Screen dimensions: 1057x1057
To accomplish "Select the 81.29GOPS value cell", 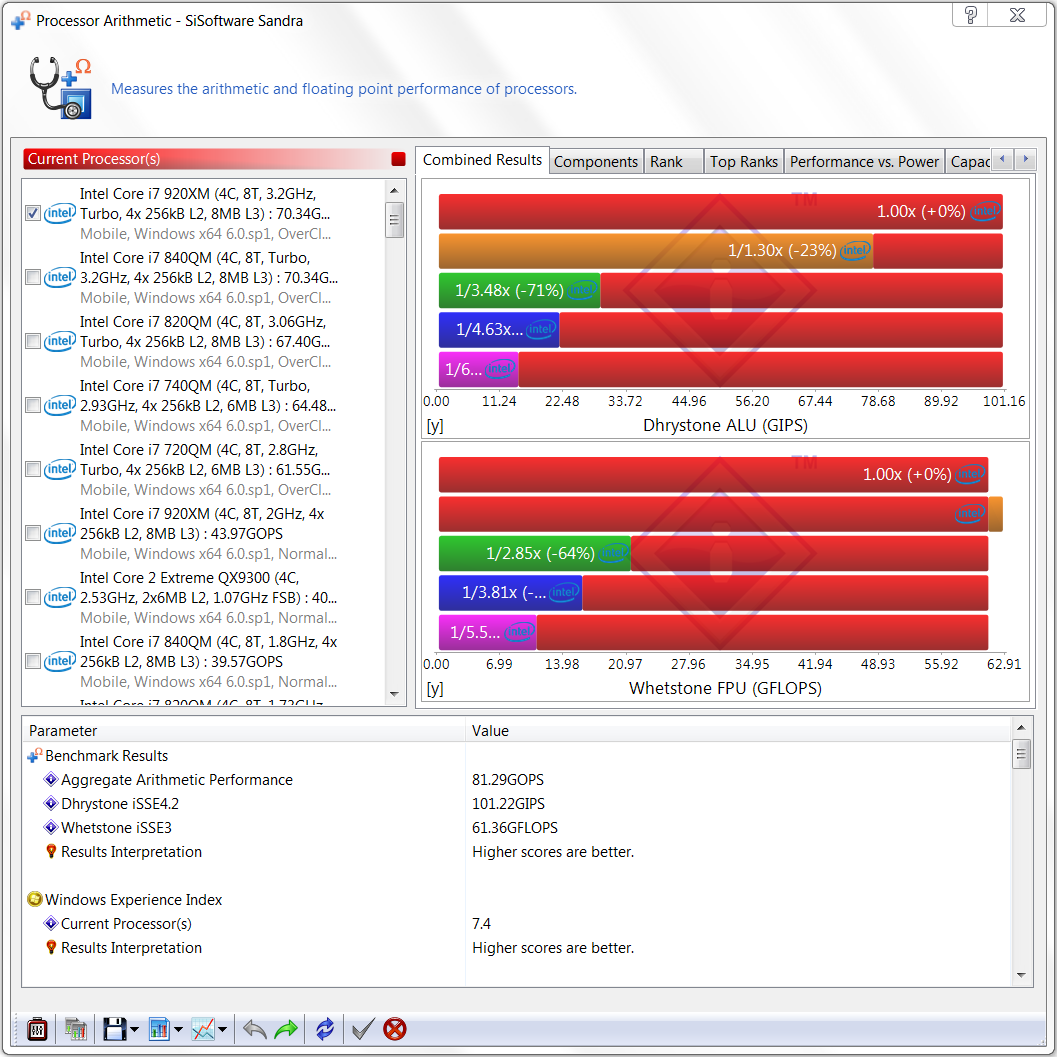I will [x=508, y=780].
